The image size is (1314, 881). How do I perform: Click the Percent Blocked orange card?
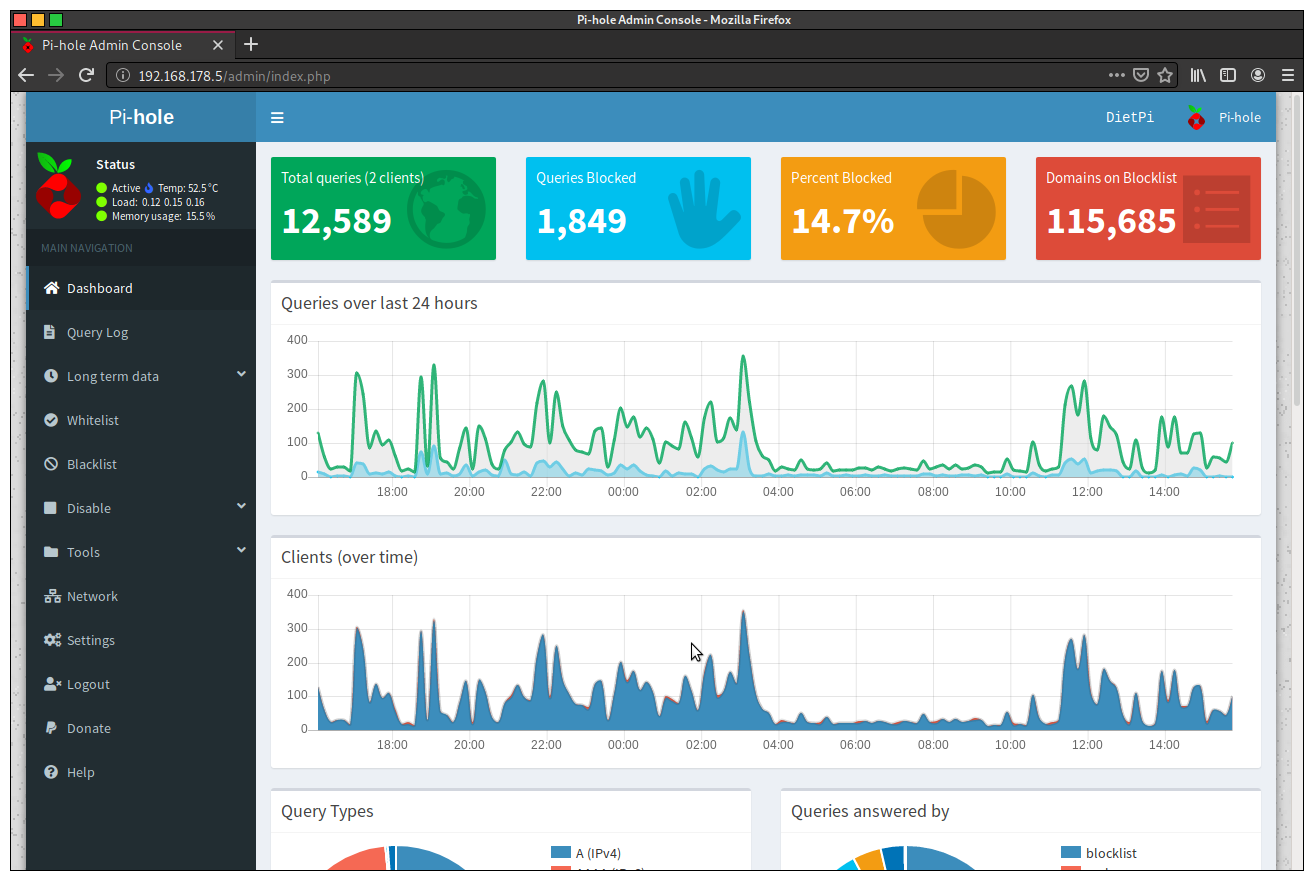tap(893, 208)
